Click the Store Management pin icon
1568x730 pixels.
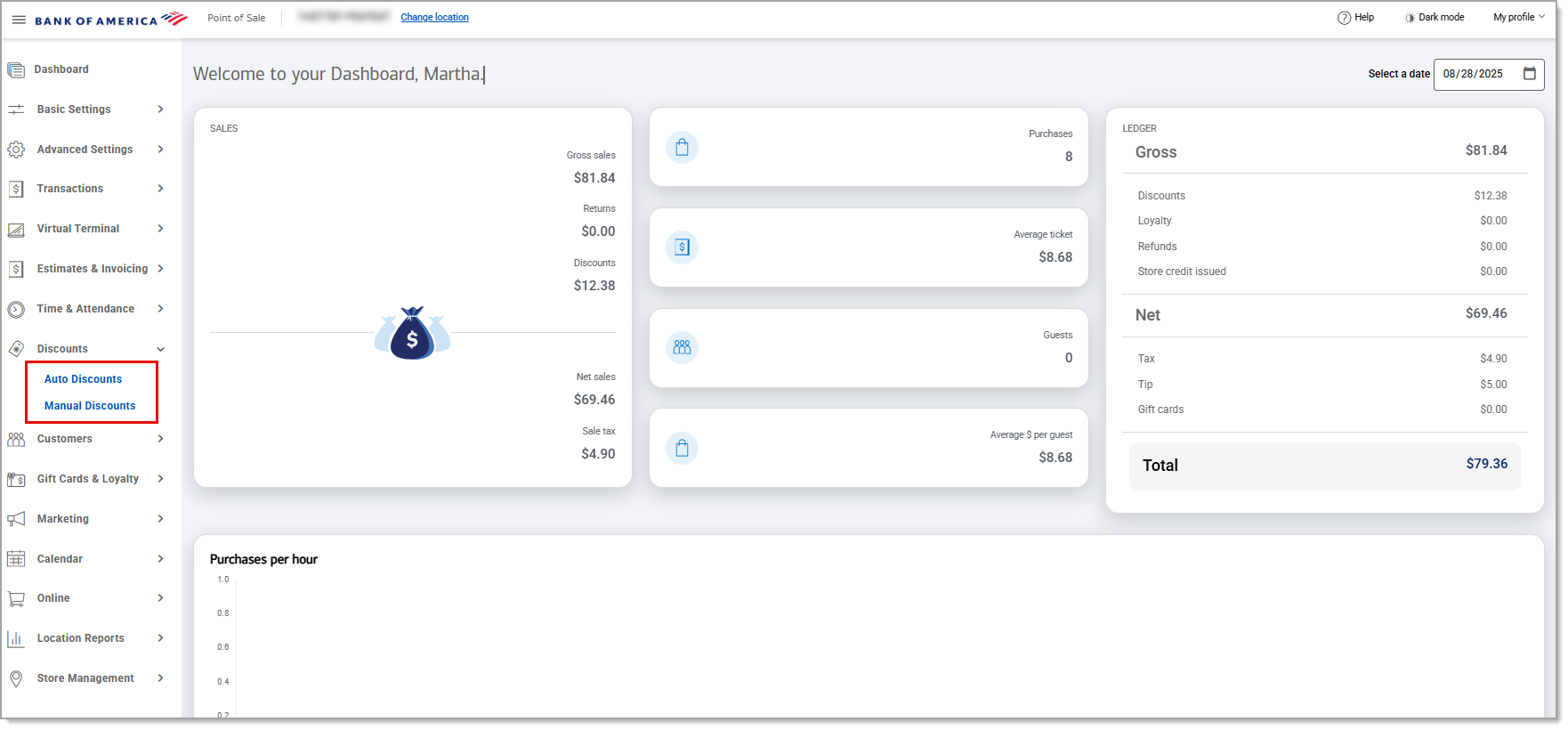tap(16, 678)
